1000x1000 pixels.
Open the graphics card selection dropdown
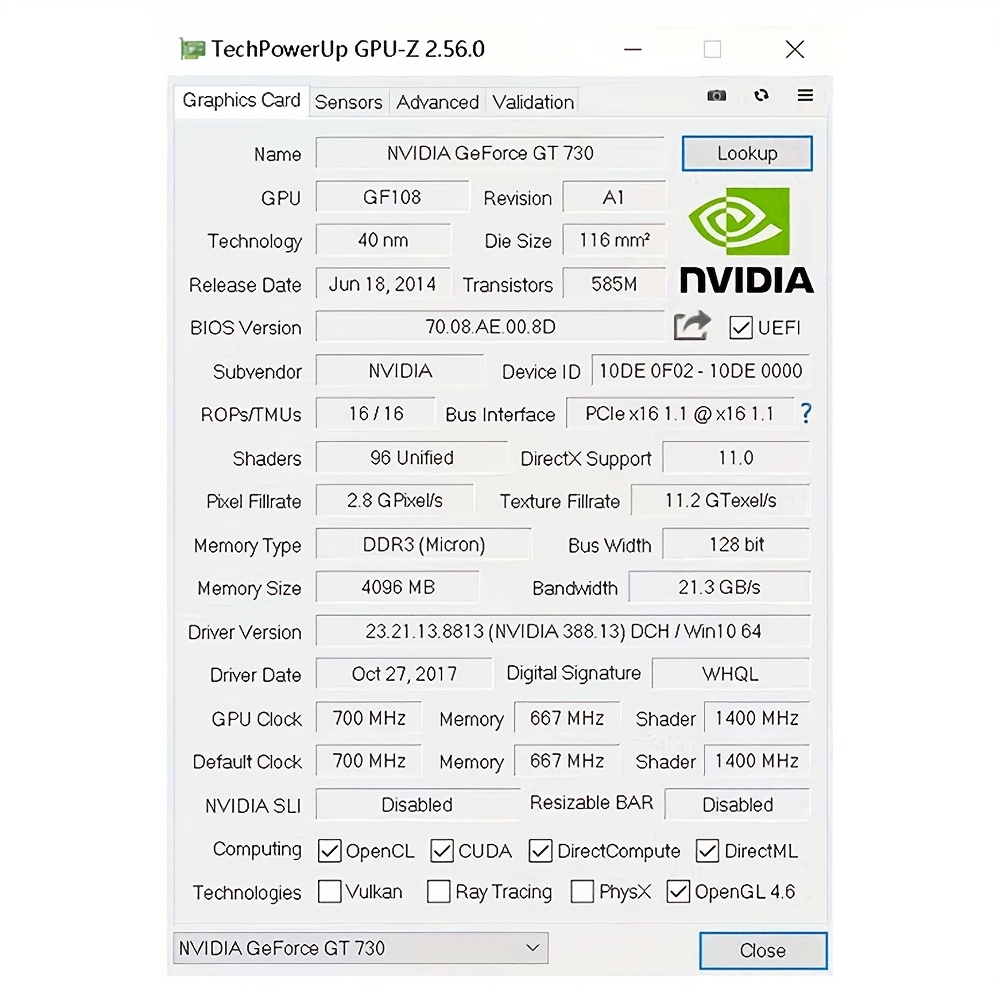pos(532,947)
